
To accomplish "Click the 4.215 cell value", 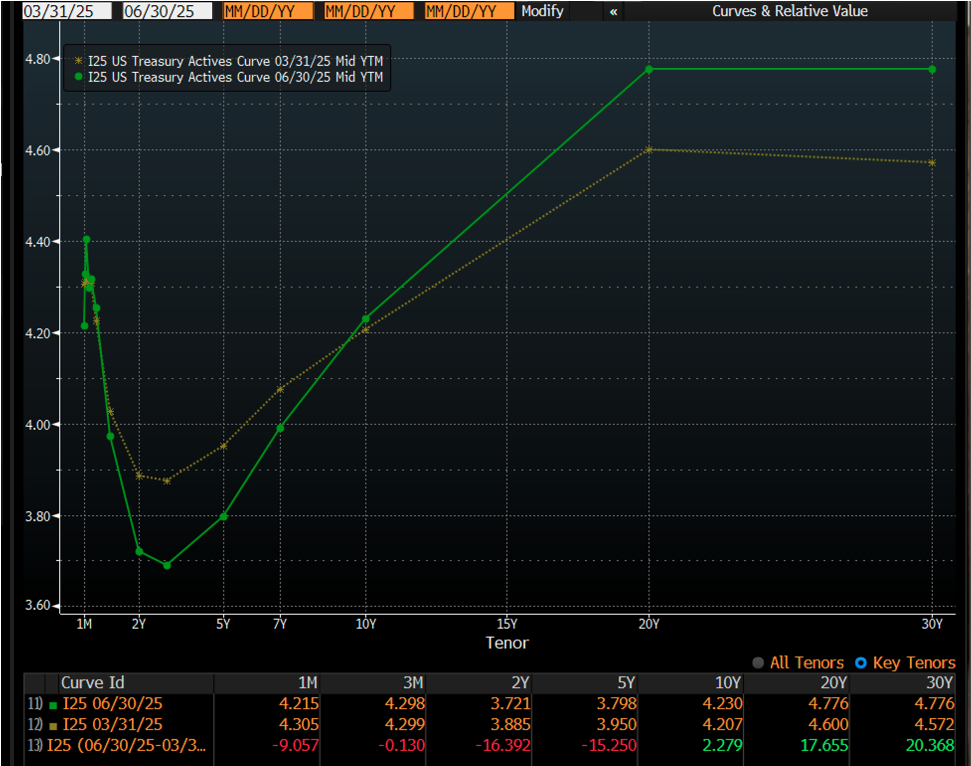I will [x=299, y=703].
